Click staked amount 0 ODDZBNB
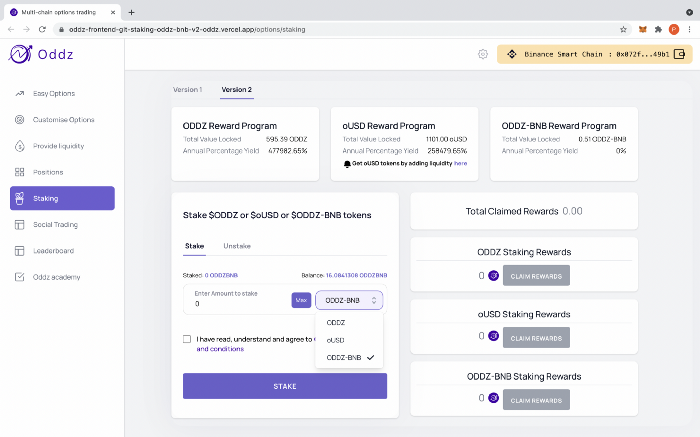 [x=221, y=275]
